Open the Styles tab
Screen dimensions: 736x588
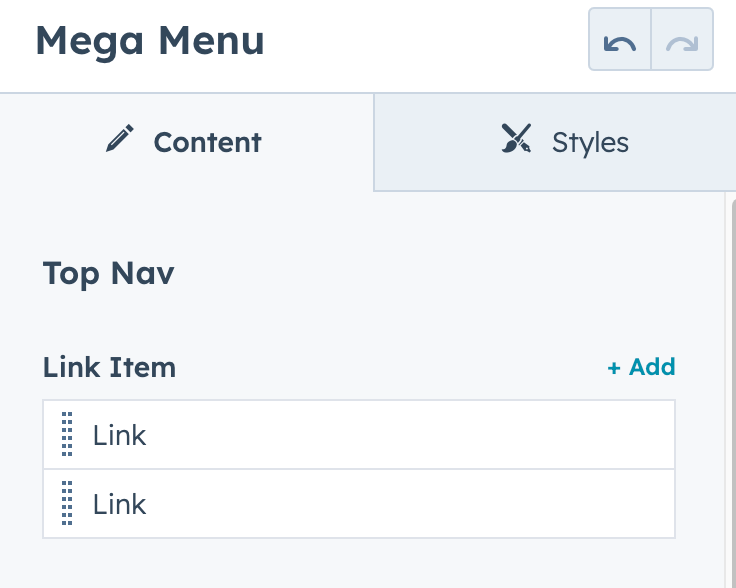(566, 142)
